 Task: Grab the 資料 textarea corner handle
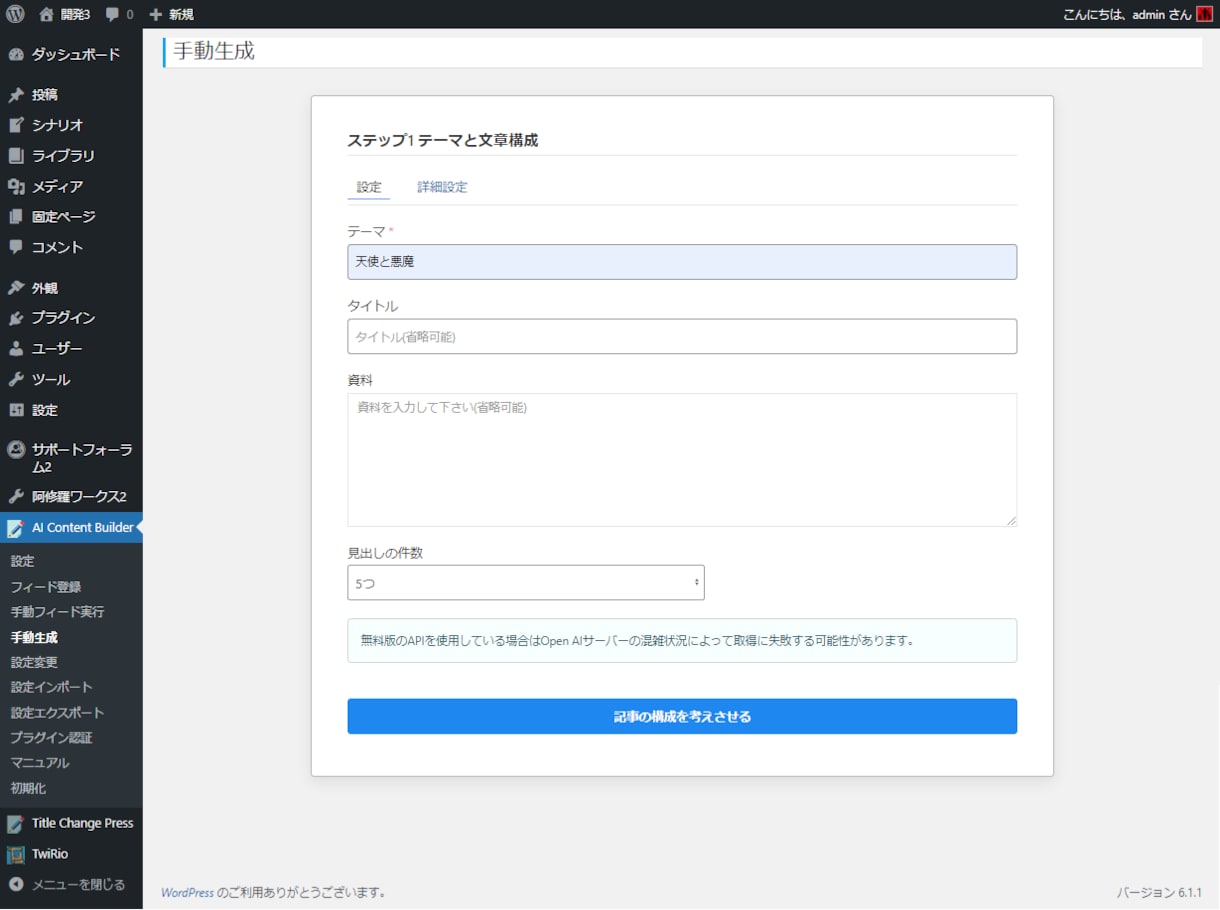click(1011, 520)
